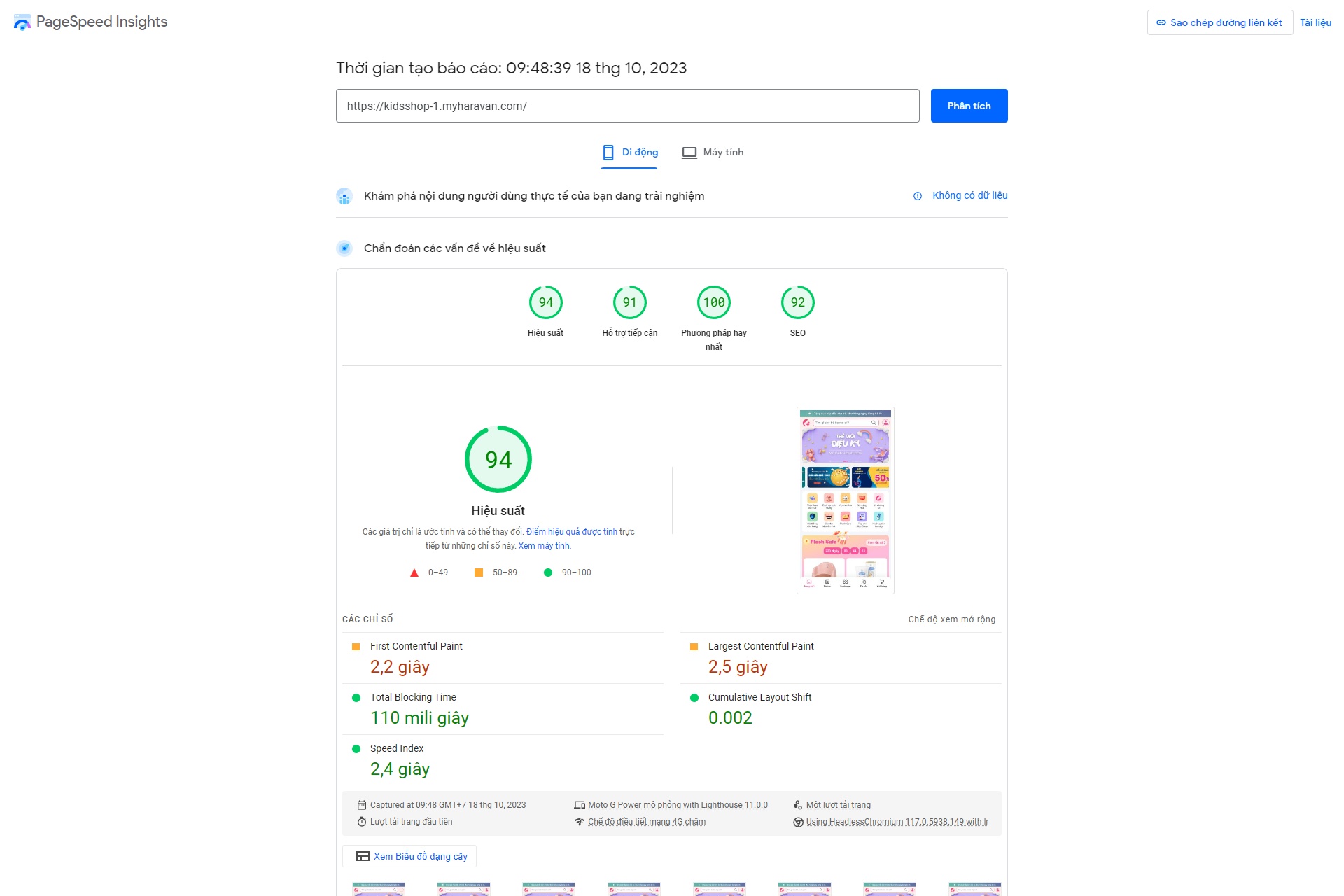Viewport: 1344px width, 896px height.
Task: Jump to the SEO 92 score gauge
Action: (x=797, y=303)
